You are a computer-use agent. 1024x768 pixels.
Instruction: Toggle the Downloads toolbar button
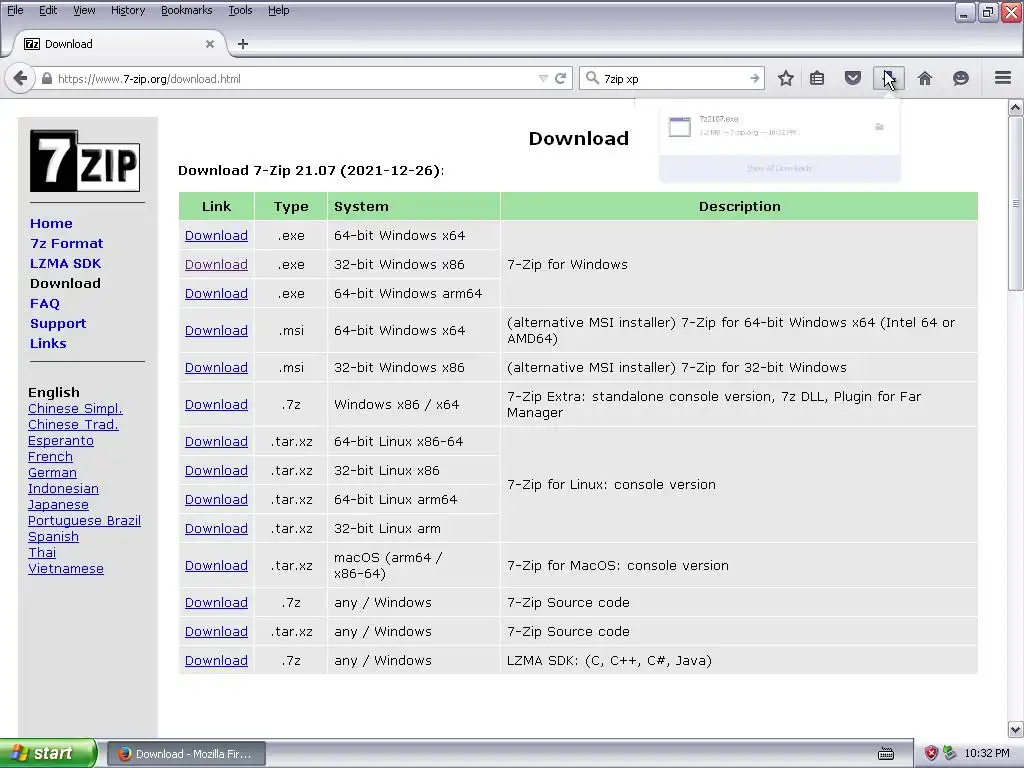click(889, 78)
